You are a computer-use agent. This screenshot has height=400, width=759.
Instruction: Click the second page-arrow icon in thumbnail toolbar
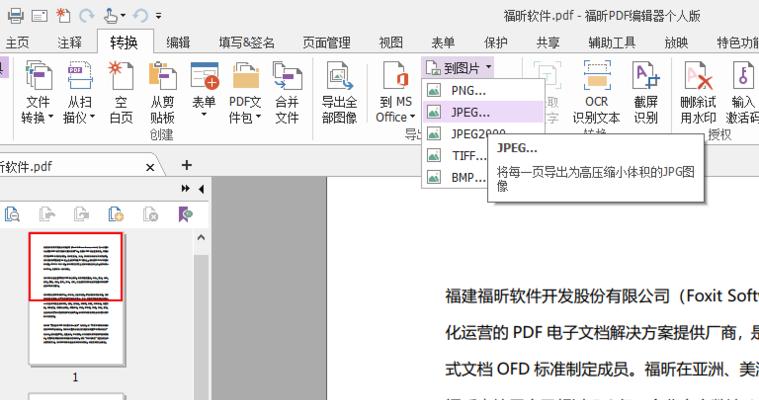click(x=47, y=214)
